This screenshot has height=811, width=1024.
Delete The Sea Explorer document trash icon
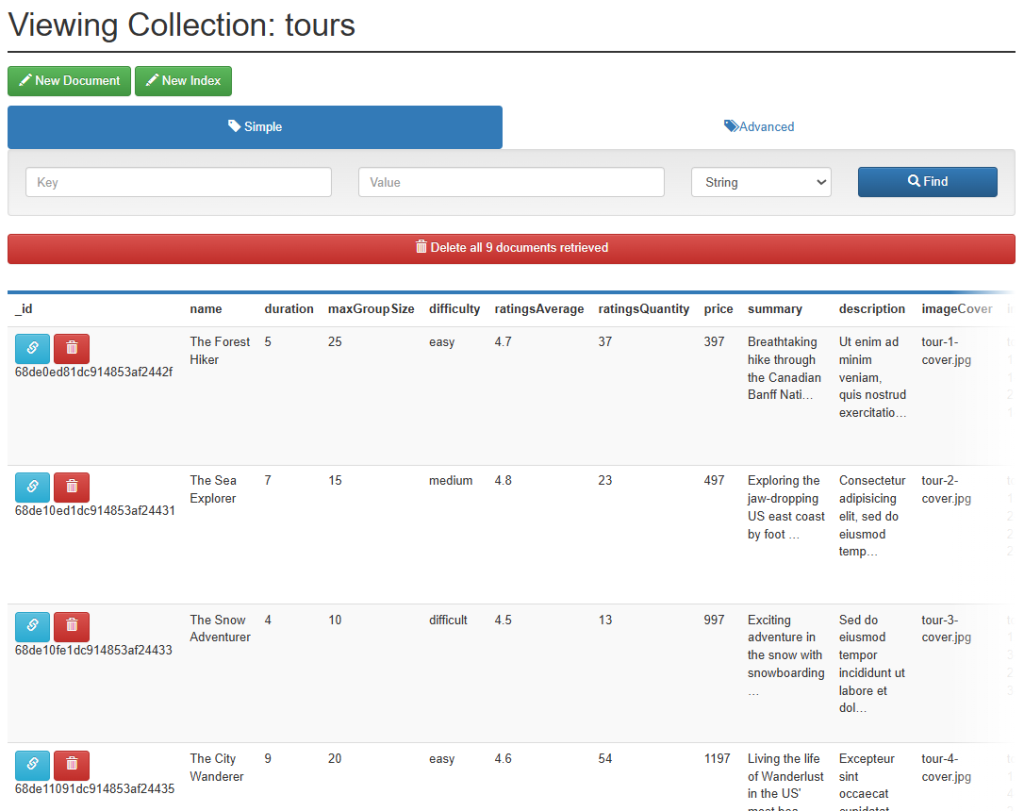click(71, 487)
